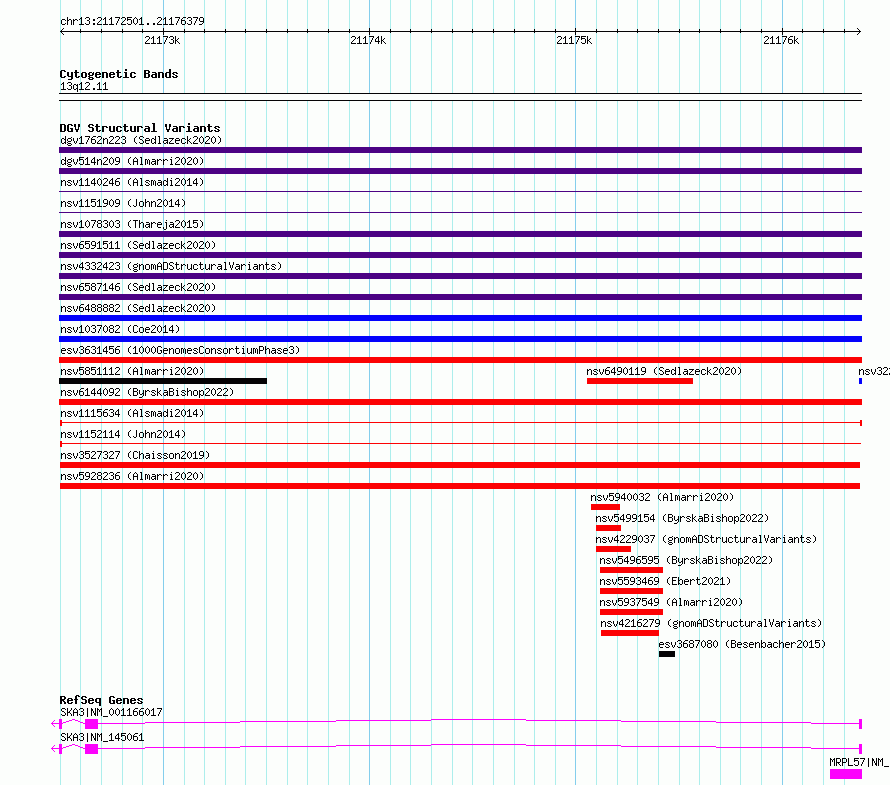This screenshot has height=785, width=890.
Task: Click the red bar of nsv3527327
Action: pyautogui.click(x=460, y=465)
